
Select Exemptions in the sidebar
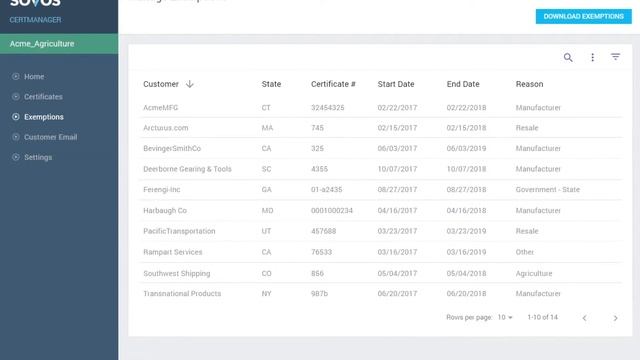click(x=44, y=117)
